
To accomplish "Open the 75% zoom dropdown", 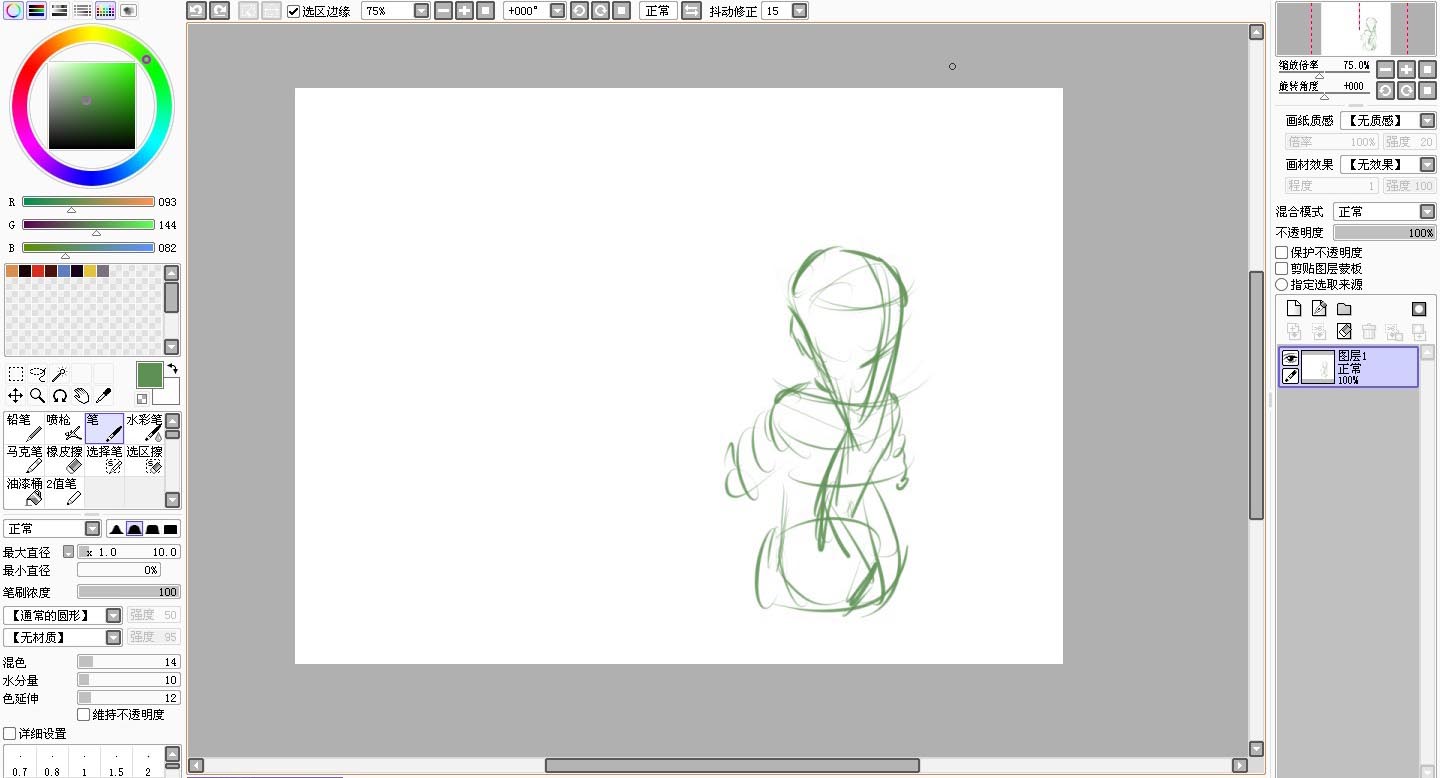I will pos(421,11).
